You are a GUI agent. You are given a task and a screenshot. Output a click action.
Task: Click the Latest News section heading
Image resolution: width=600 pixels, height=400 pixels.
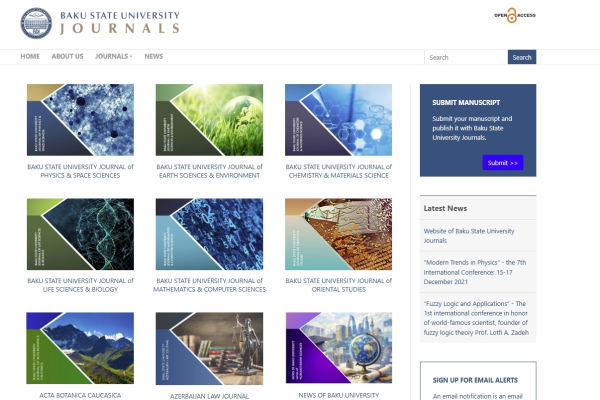[445, 208]
